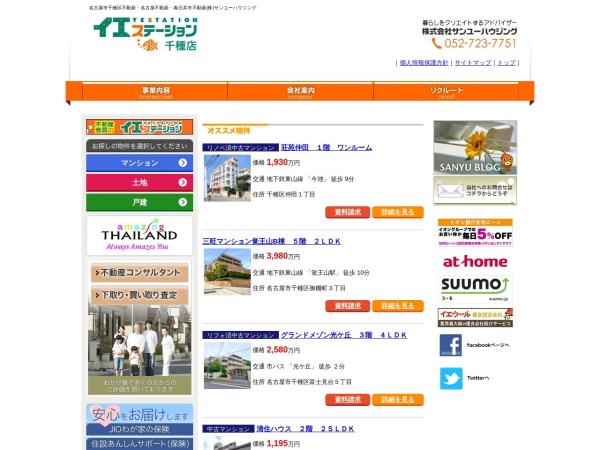Click 詳細を見る for グランドメゾン光ケ丘 listing
600x450 pixels.
pos(398,399)
